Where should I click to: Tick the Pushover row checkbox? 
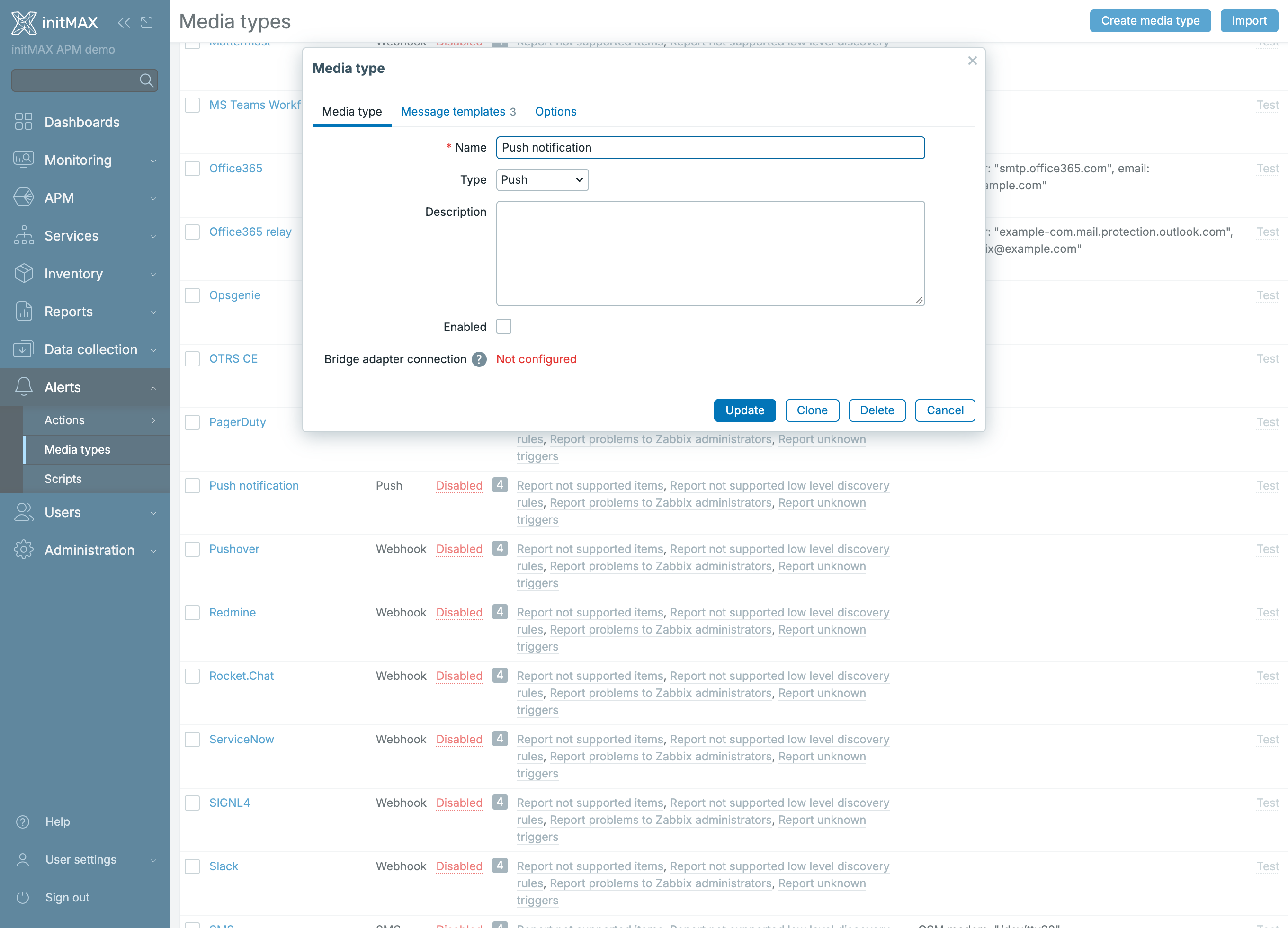pyautogui.click(x=192, y=549)
